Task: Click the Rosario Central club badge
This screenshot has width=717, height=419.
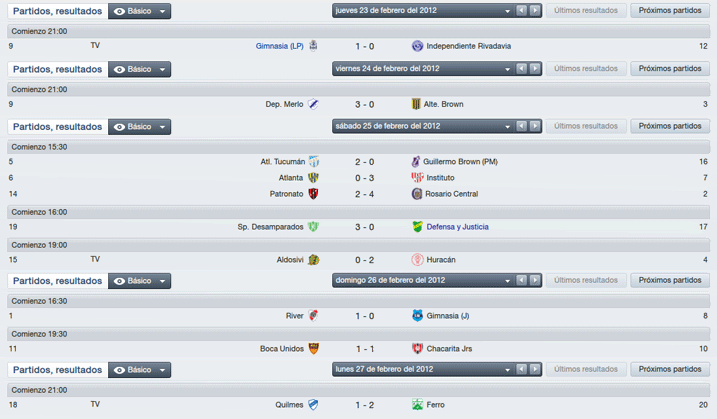Action: [x=417, y=194]
